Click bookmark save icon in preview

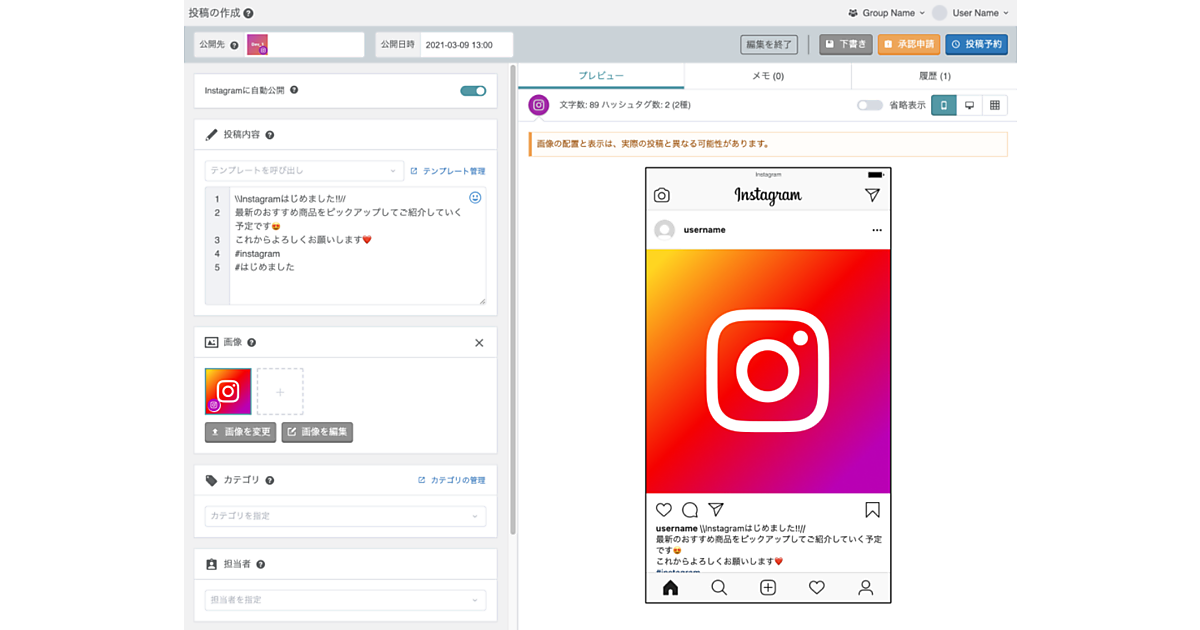click(872, 510)
